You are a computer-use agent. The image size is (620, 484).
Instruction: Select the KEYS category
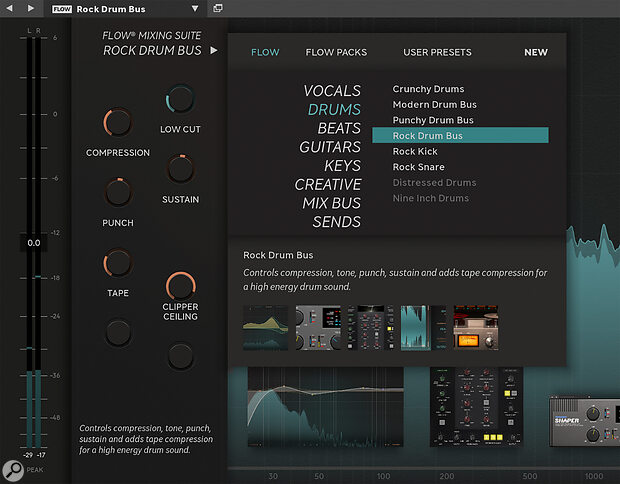343,166
